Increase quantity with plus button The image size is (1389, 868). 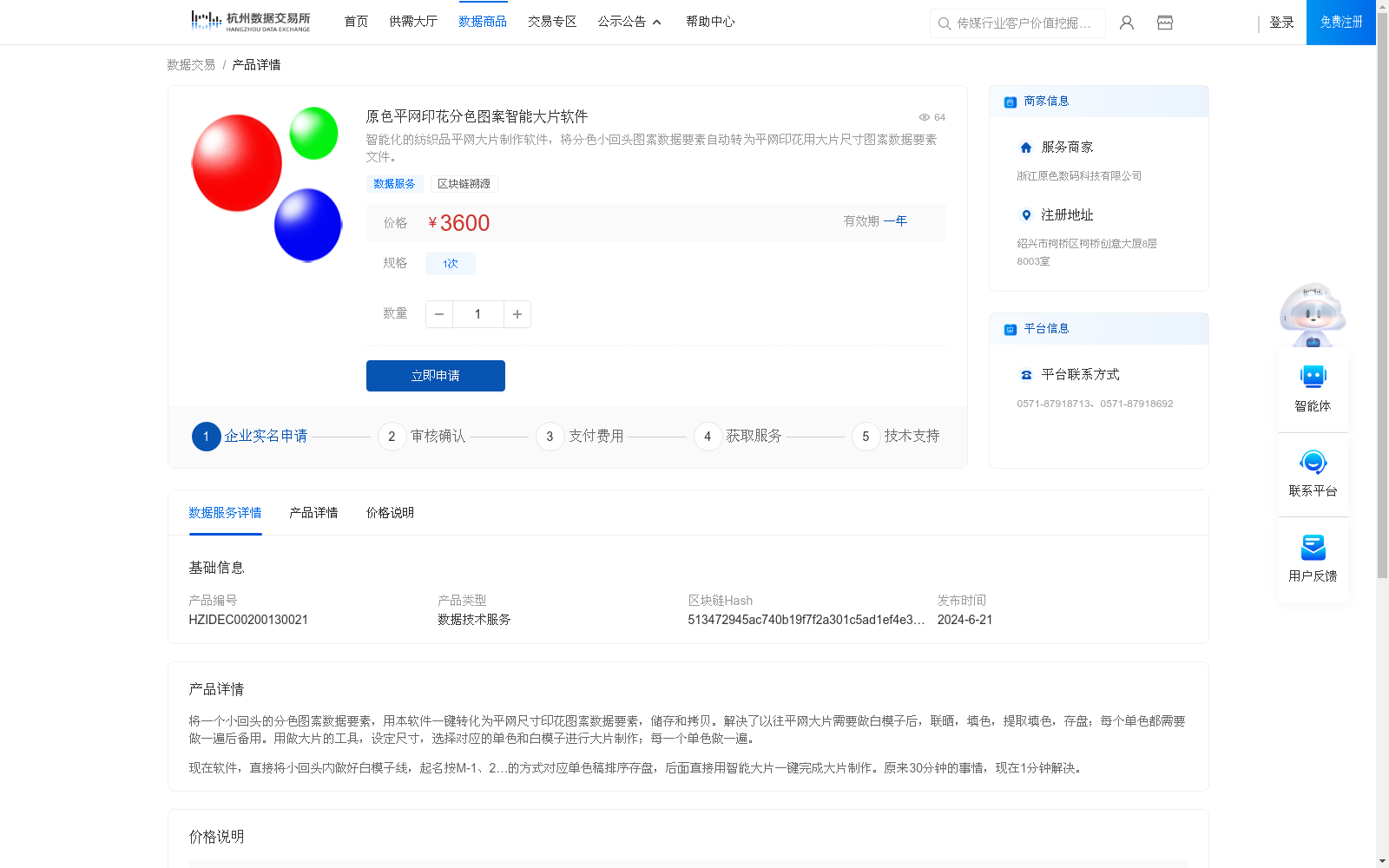tap(517, 314)
